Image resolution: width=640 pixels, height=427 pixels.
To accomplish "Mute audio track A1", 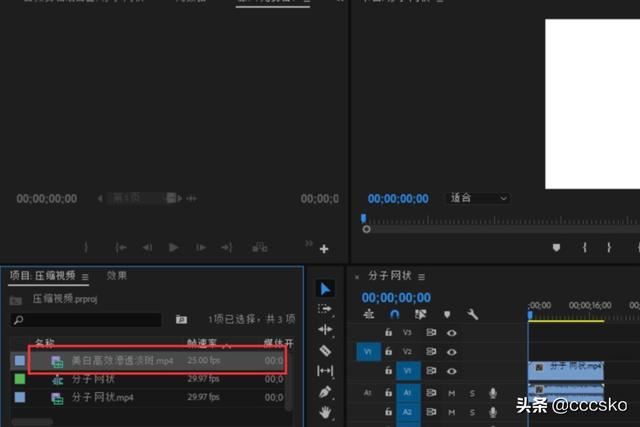I will (451, 393).
